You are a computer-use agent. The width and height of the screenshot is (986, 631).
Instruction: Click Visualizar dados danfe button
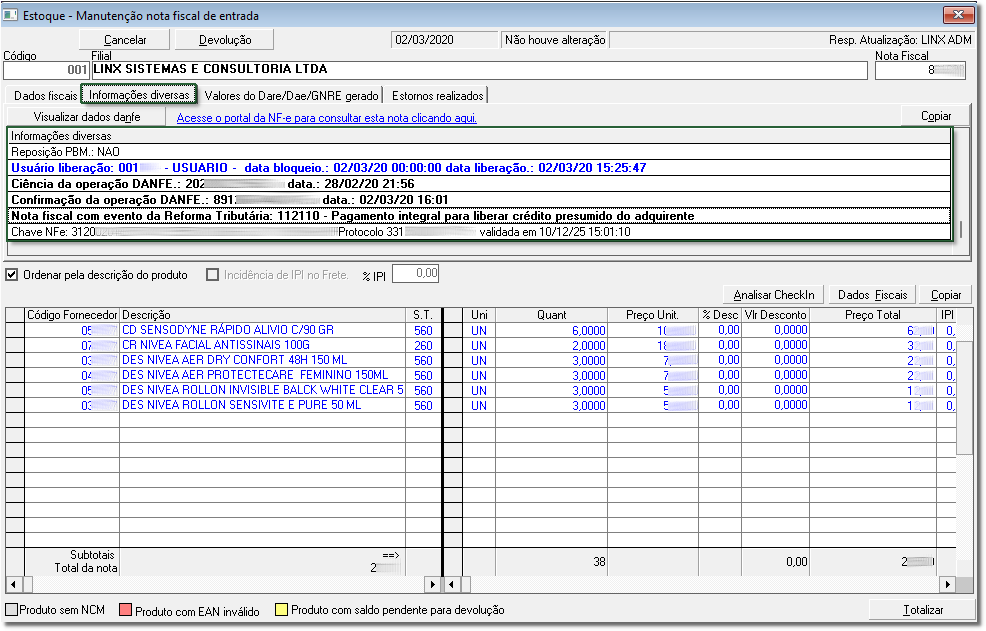pyautogui.click(x=87, y=117)
